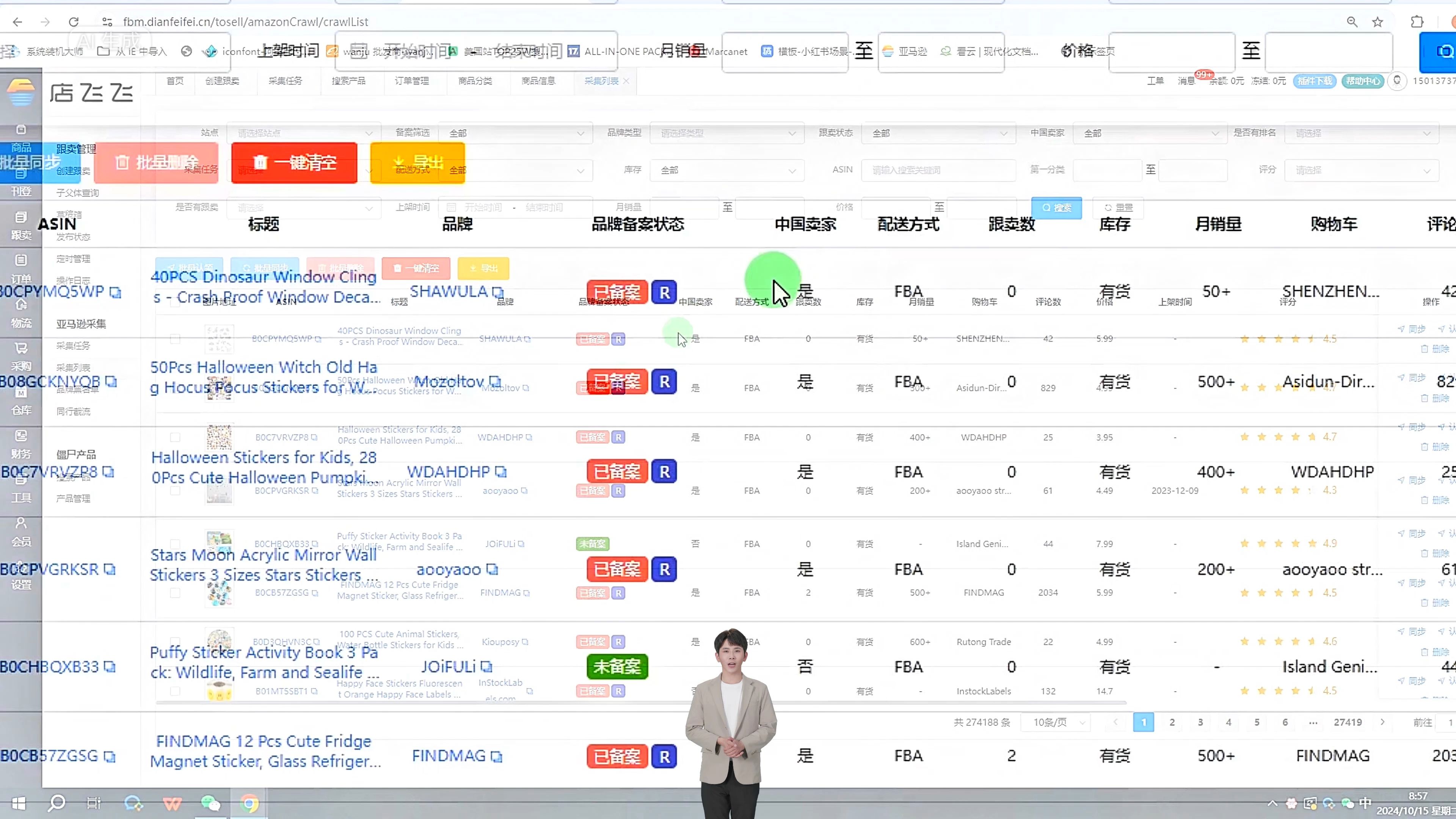Click the next page arrow in pagination
This screenshot has height=819, width=1456.
pos(1382,722)
